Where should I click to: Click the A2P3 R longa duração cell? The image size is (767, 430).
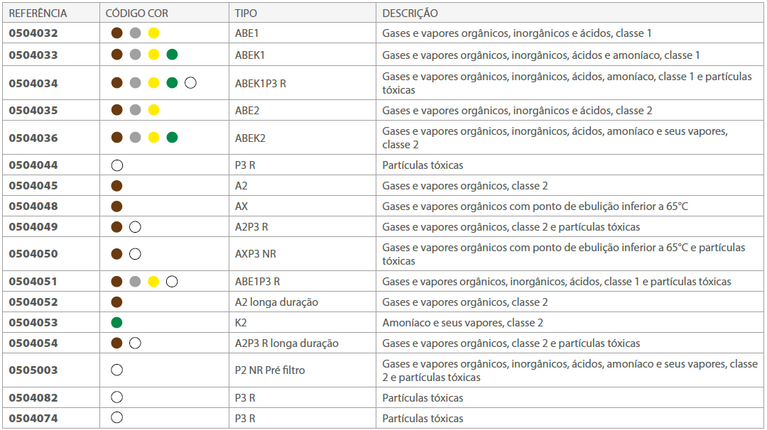point(287,343)
